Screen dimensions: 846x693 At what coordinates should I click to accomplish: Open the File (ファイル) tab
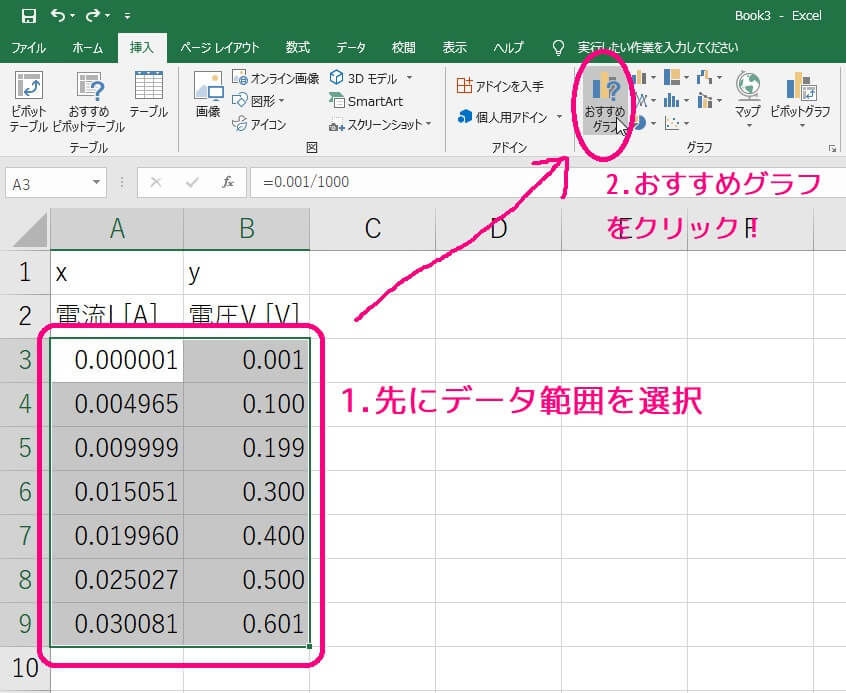(x=29, y=47)
